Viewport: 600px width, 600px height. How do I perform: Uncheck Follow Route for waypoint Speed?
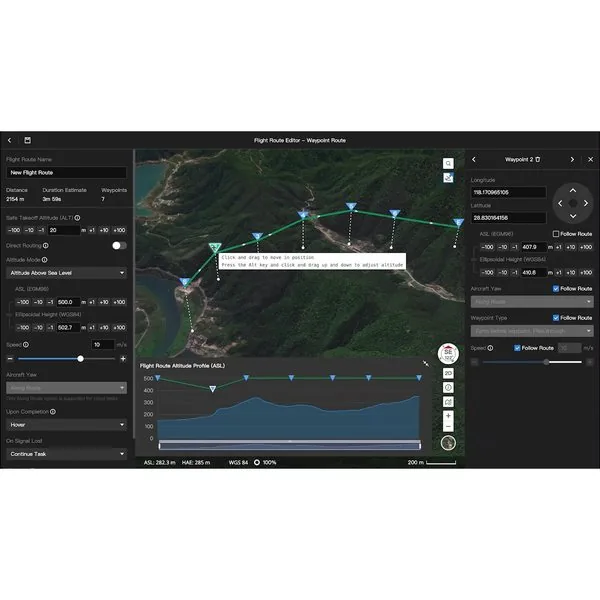[517, 348]
